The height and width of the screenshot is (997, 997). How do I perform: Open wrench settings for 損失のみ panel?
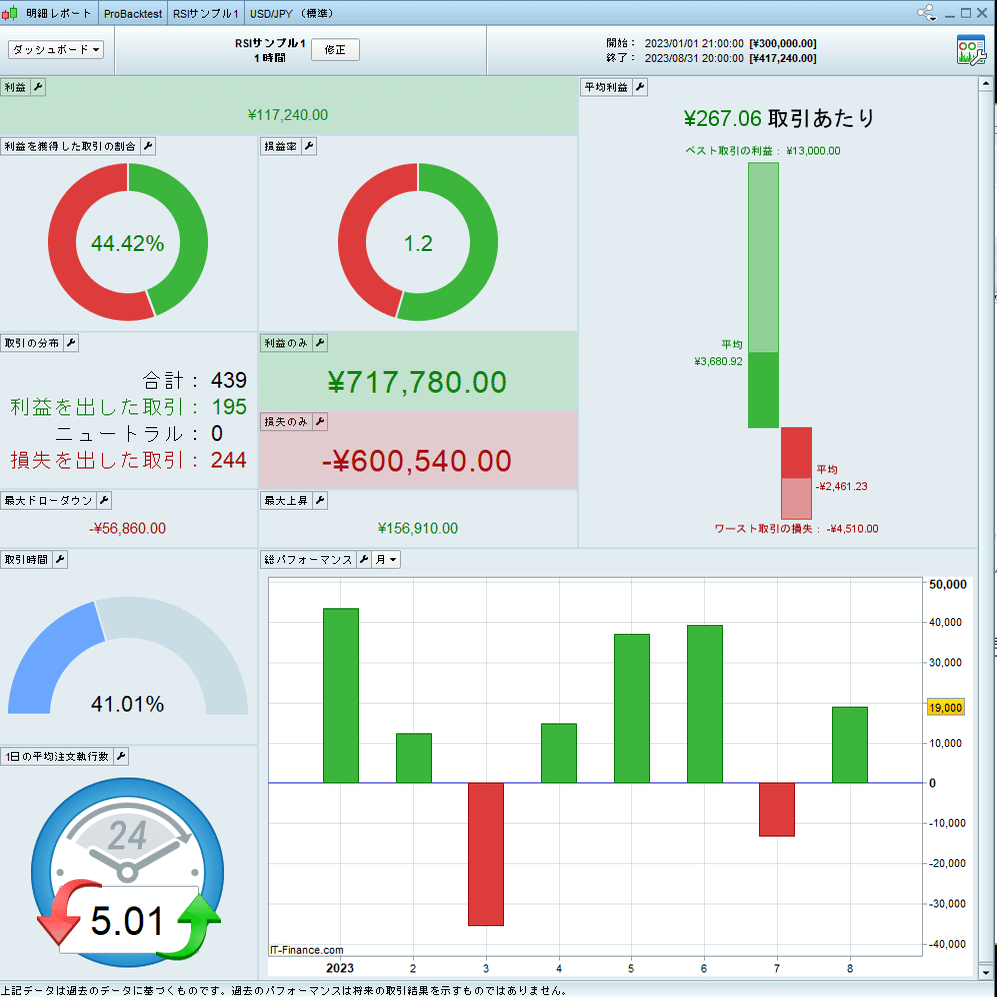click(x=320, y=422)
